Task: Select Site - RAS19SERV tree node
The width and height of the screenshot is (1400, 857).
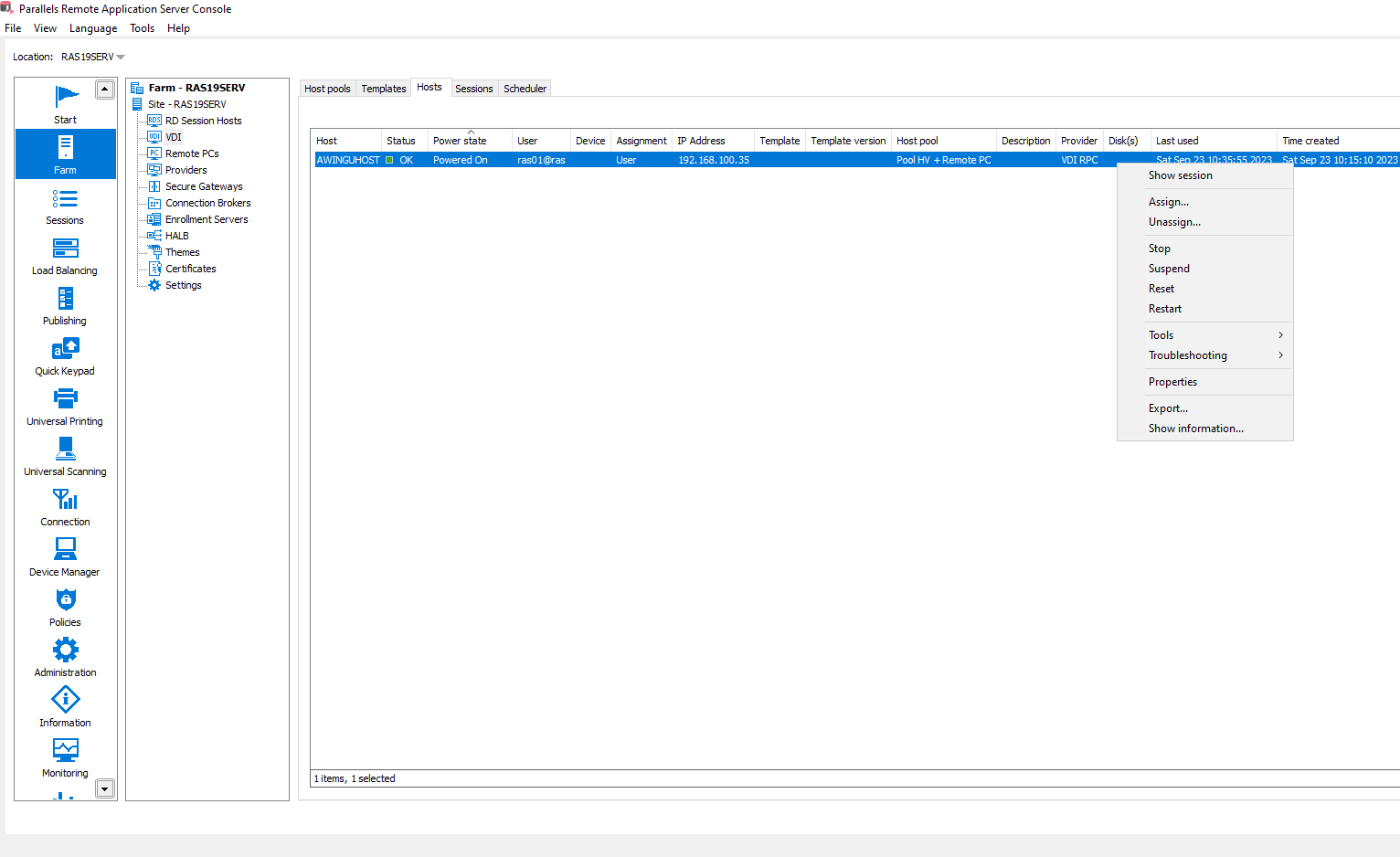Action: pyautogui.click(x=186, y=104)
